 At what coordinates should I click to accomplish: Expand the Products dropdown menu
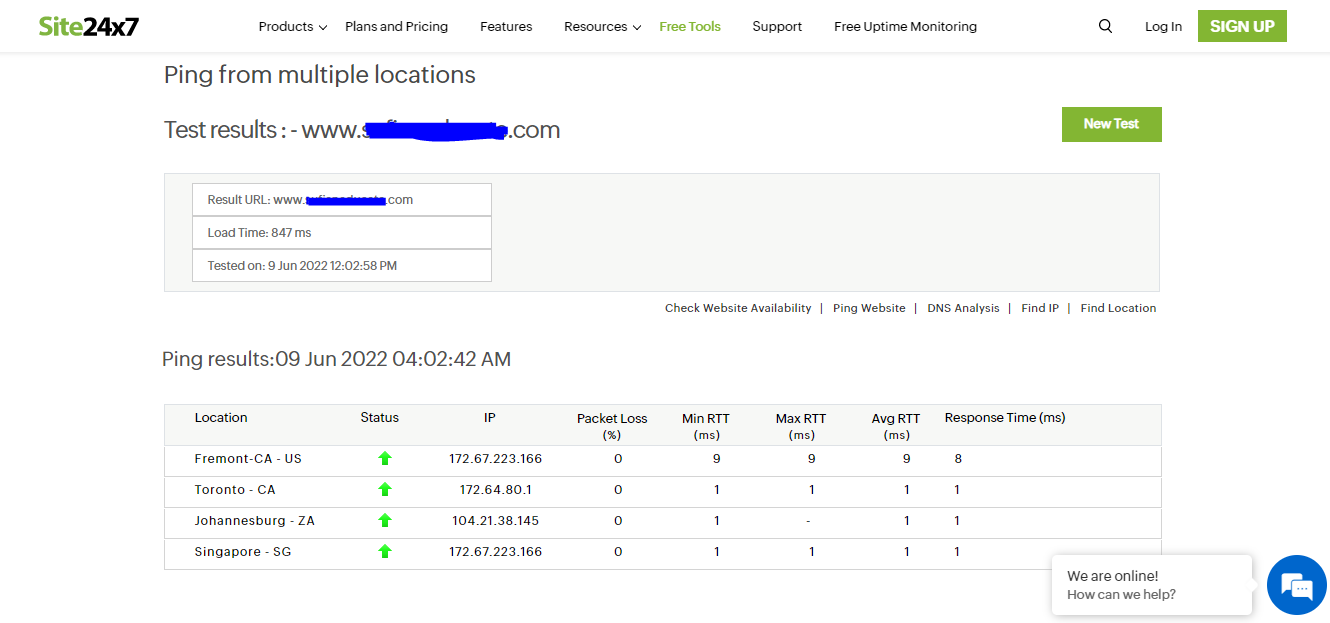click(292, 27)
